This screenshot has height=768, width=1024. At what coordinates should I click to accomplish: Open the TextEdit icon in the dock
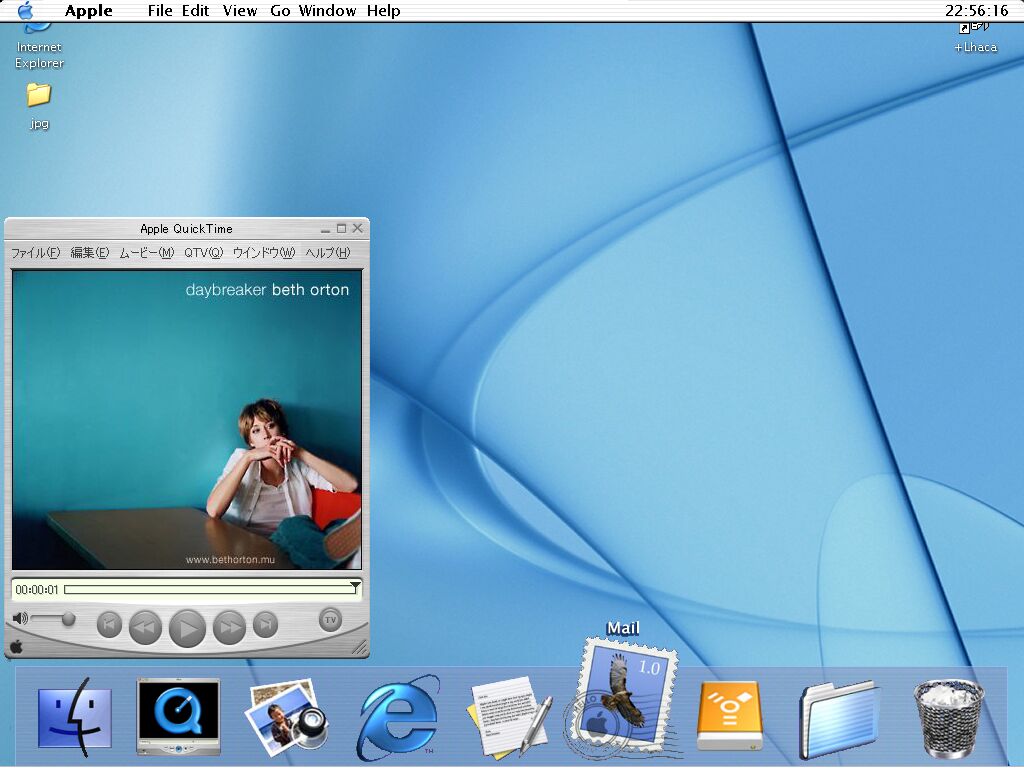point(509,717)
